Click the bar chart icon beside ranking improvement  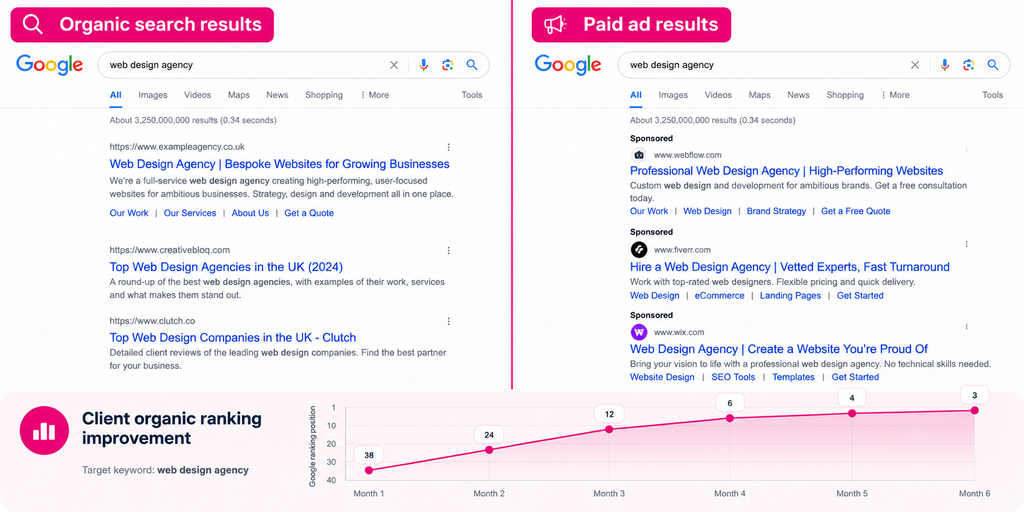(x=44, y=430)
